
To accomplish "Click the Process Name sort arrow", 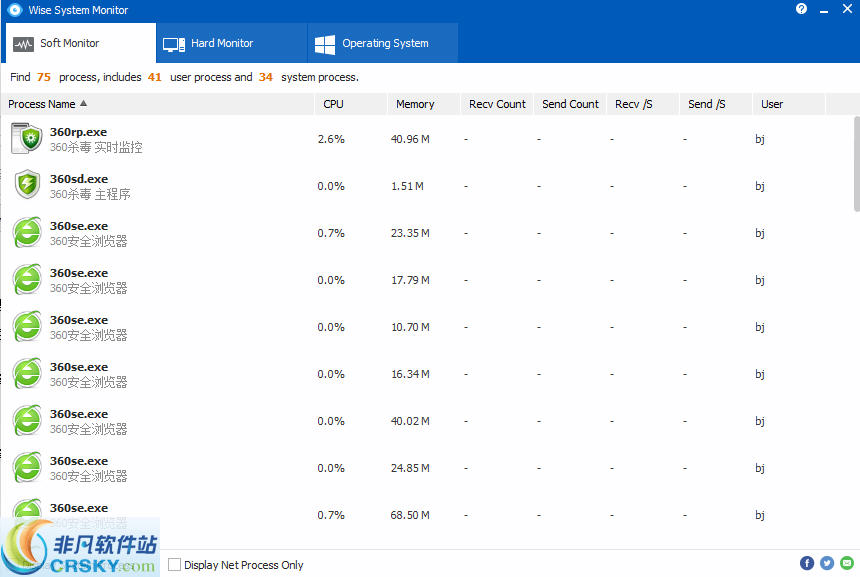I will point(84,103).
